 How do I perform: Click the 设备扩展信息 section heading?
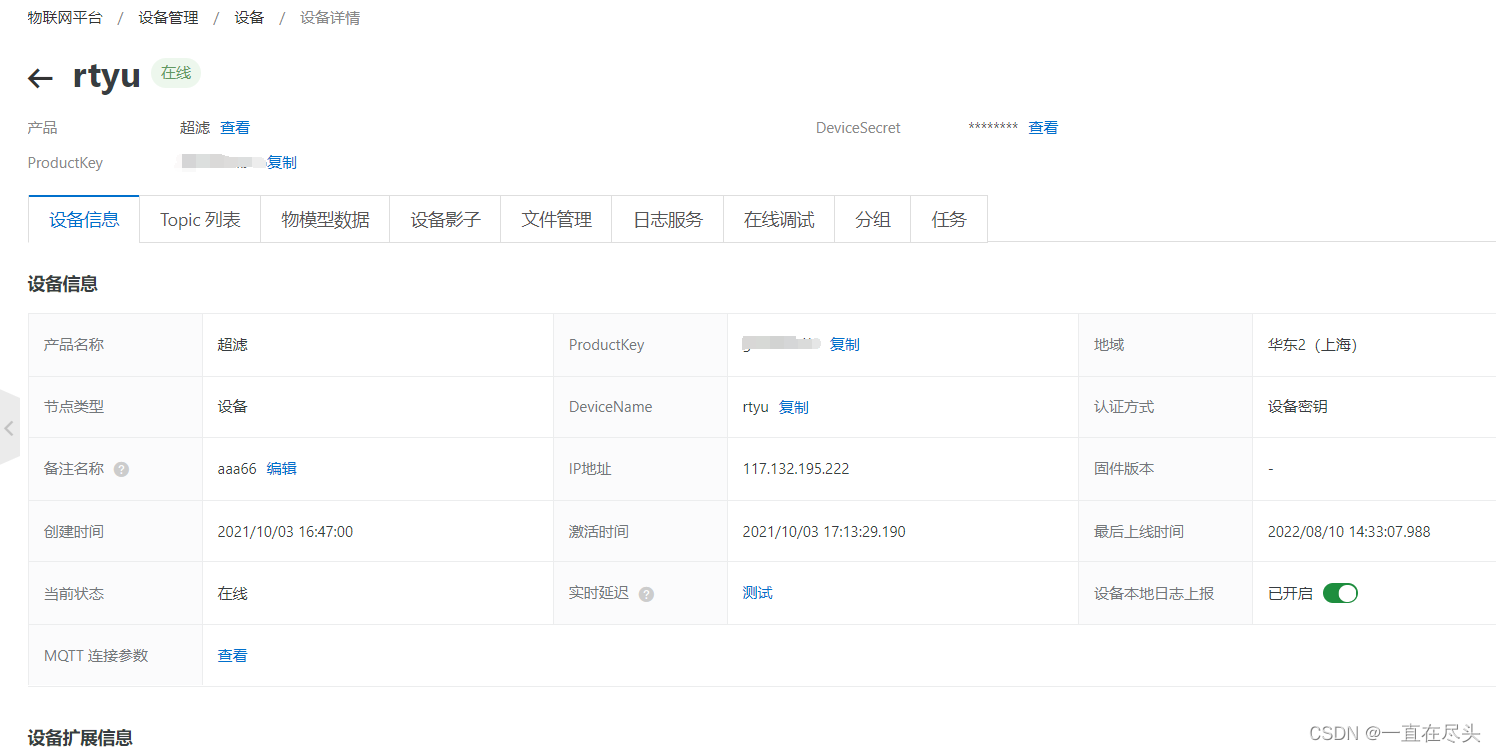(x=80, y=738)
